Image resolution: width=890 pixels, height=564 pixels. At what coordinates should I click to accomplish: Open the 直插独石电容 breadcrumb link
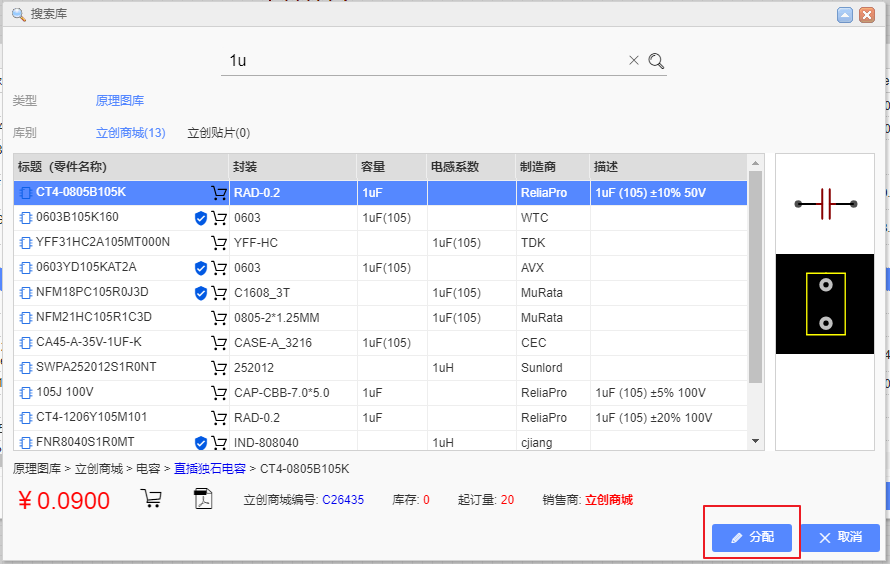(x=209, y=469)
